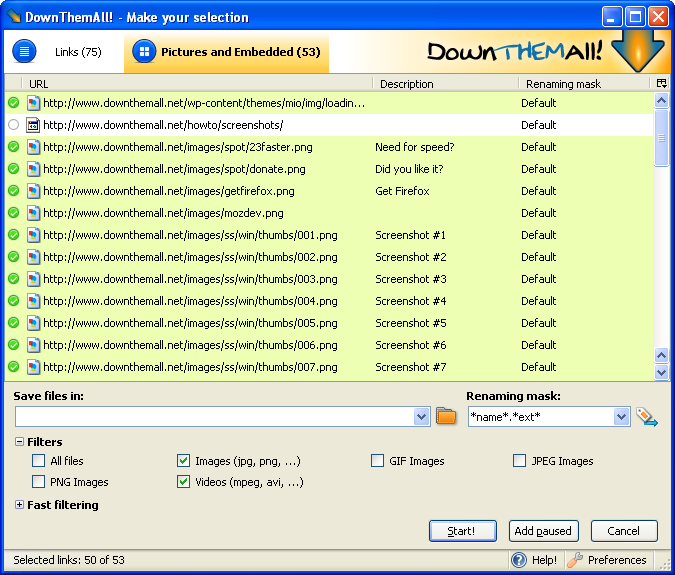Collapse the Filters section
Viewport: 675px width, 575px height.
19,442
